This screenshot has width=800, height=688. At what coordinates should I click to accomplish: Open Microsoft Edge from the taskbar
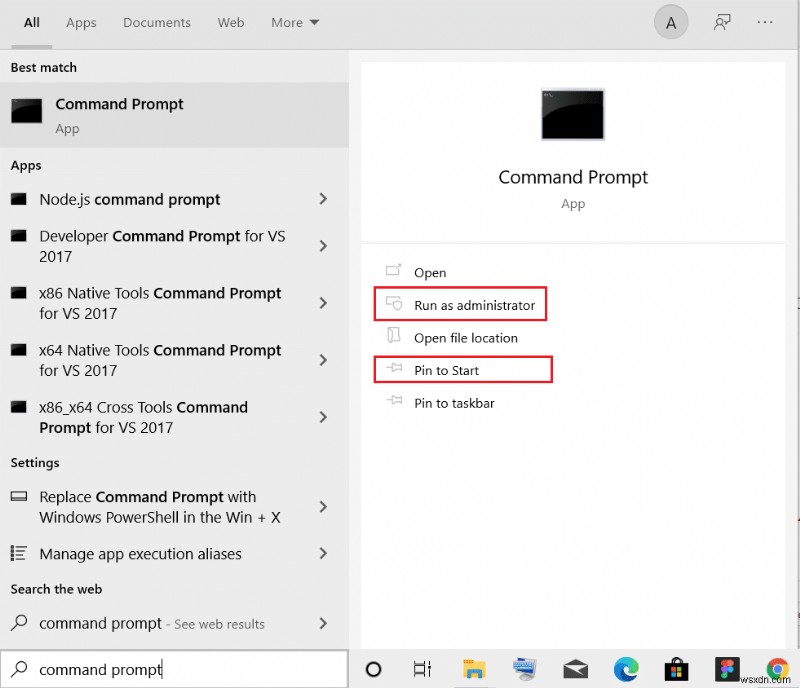[627, 670]
